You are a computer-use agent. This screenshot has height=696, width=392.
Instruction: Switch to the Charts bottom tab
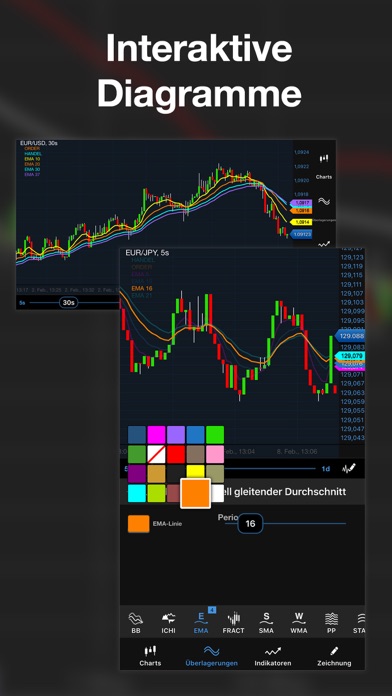point(150,656)
